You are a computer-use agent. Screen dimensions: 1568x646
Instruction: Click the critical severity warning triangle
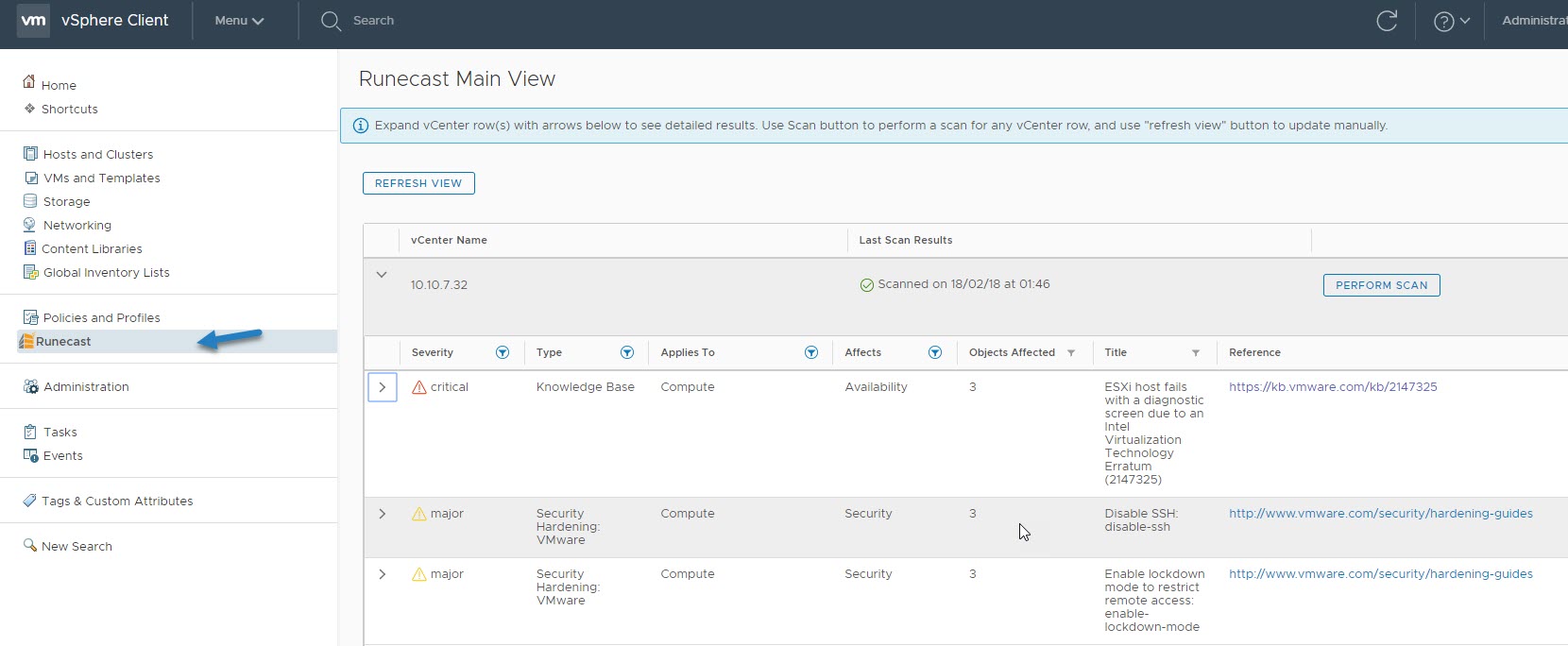tap(419, 387)
